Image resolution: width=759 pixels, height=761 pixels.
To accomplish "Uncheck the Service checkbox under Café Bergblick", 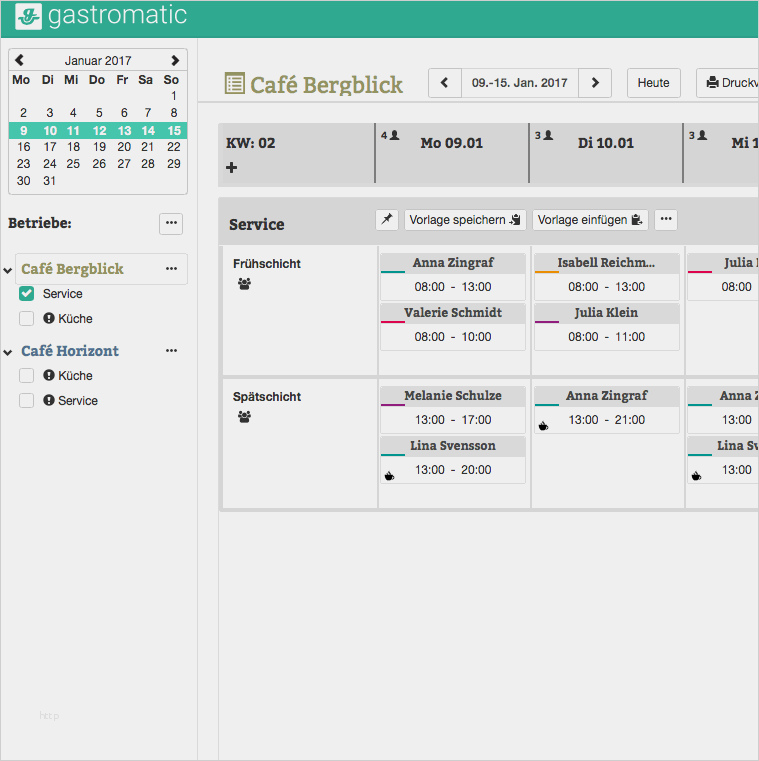I will [x=26, y=293].
